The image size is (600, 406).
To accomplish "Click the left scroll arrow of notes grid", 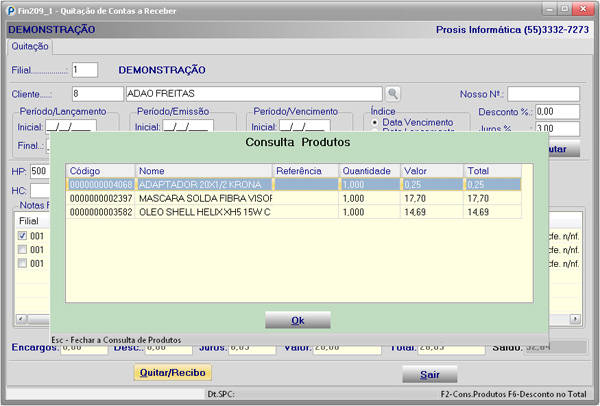I will point(21,319).
